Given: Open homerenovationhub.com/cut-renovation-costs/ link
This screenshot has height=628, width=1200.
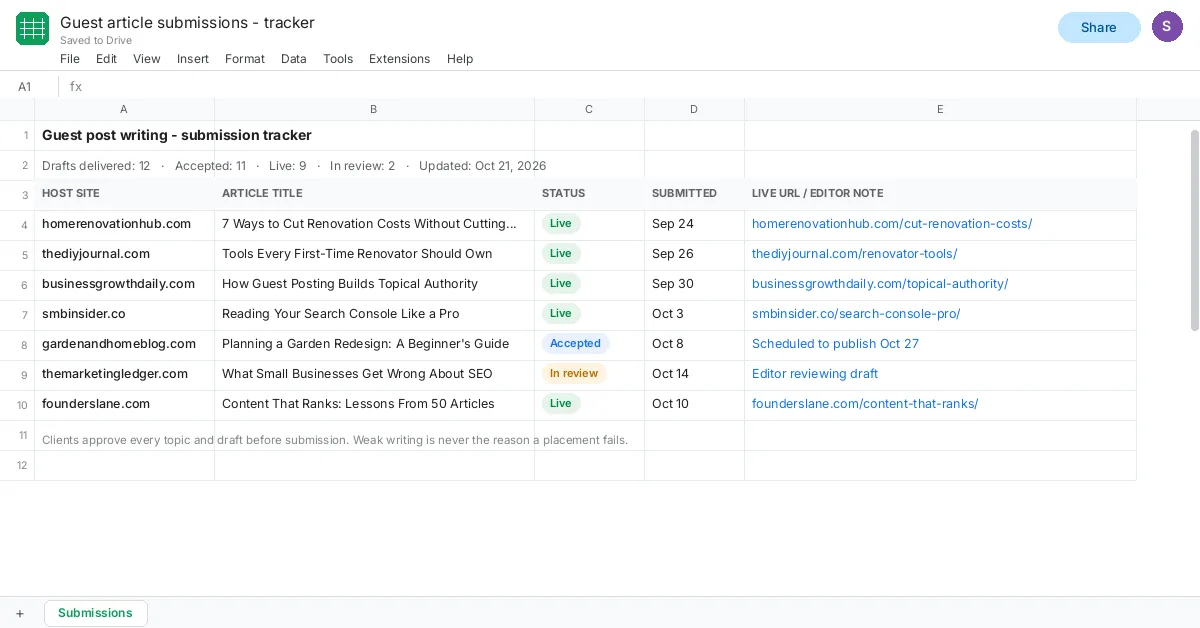Looking at the screenshot, I should [892, 224].
